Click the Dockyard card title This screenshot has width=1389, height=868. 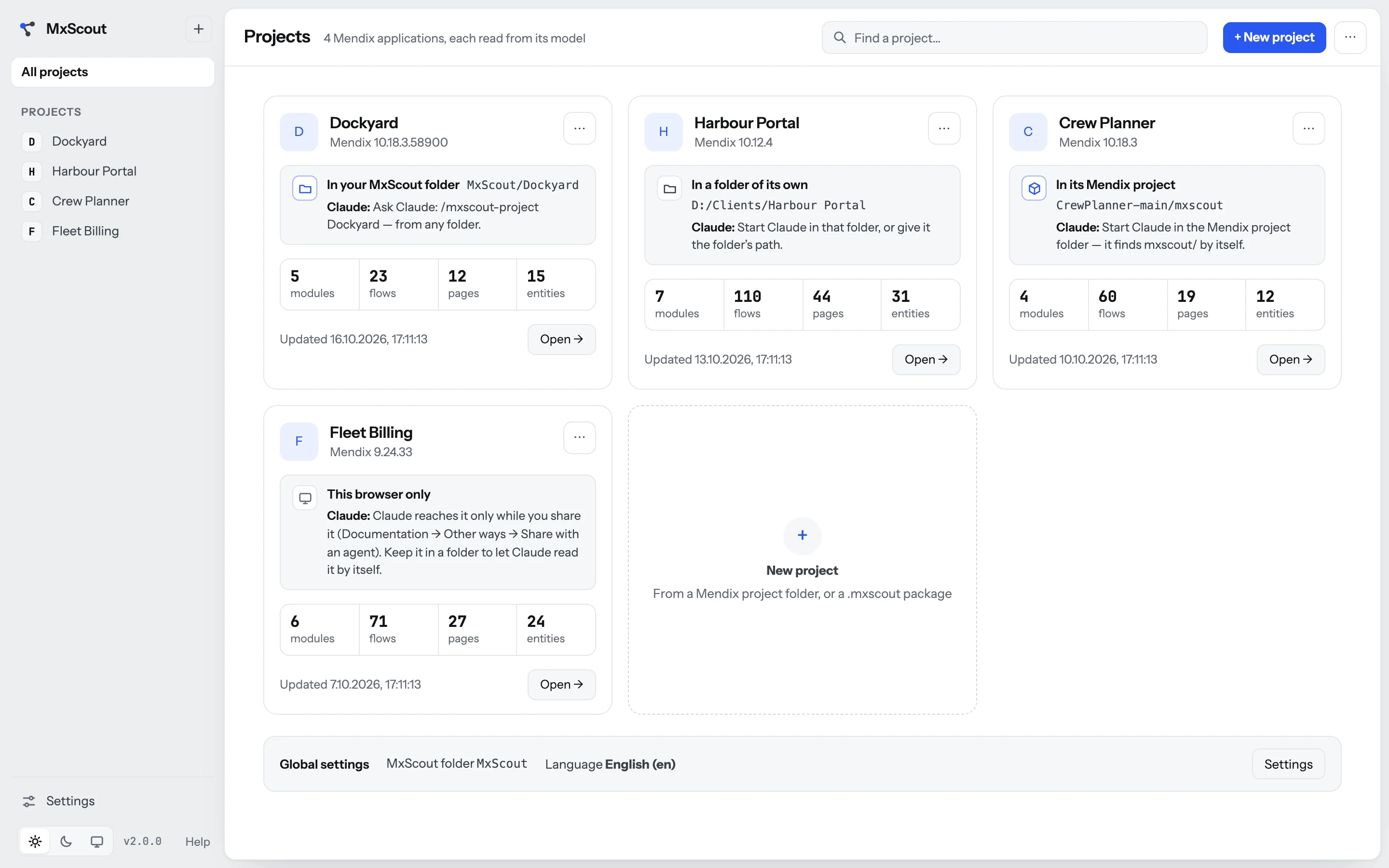[x=363, y=123]
